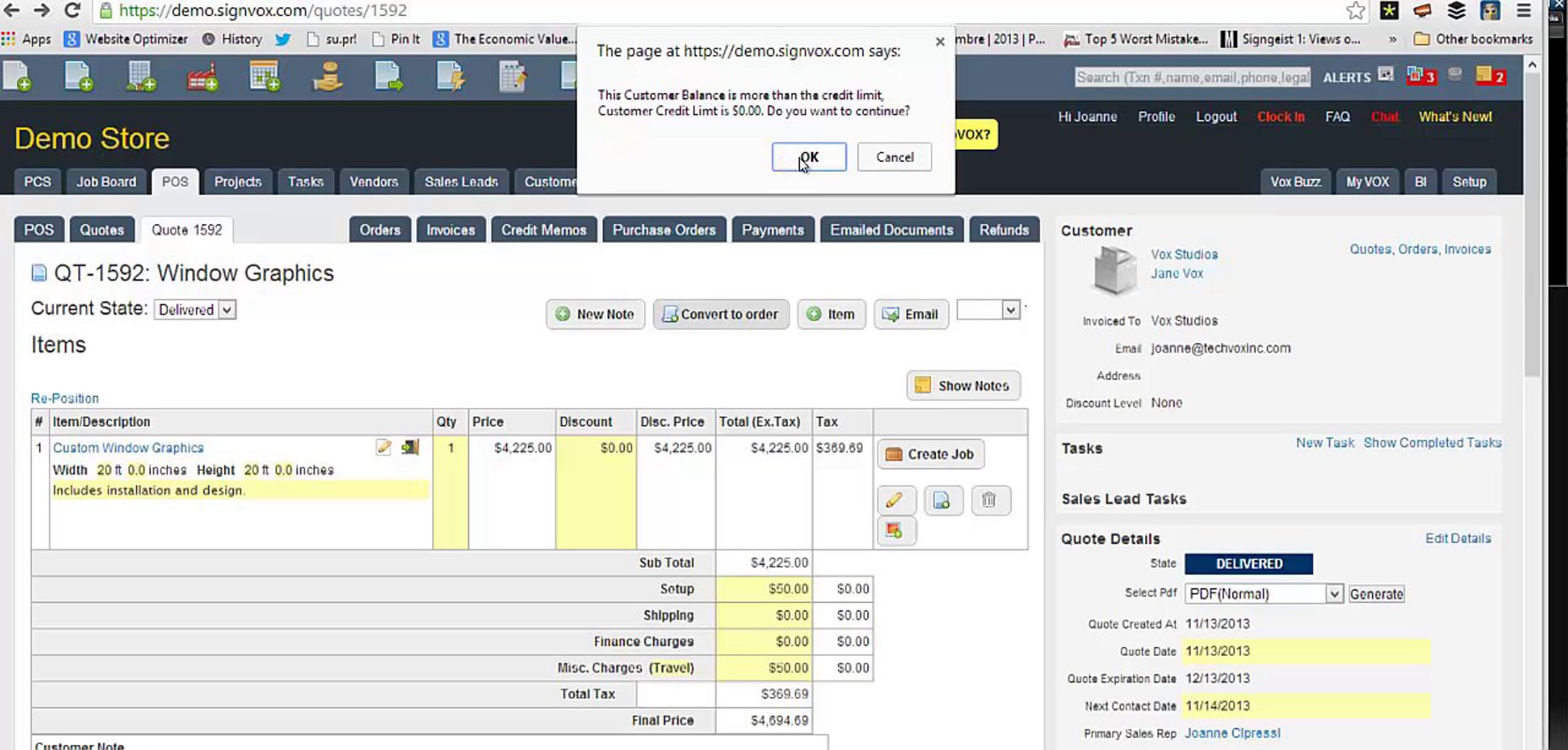This screenshot has width=1568, height=750.
Task: Click the copy item icon beside pencil
Action: (x=942, y=500)
